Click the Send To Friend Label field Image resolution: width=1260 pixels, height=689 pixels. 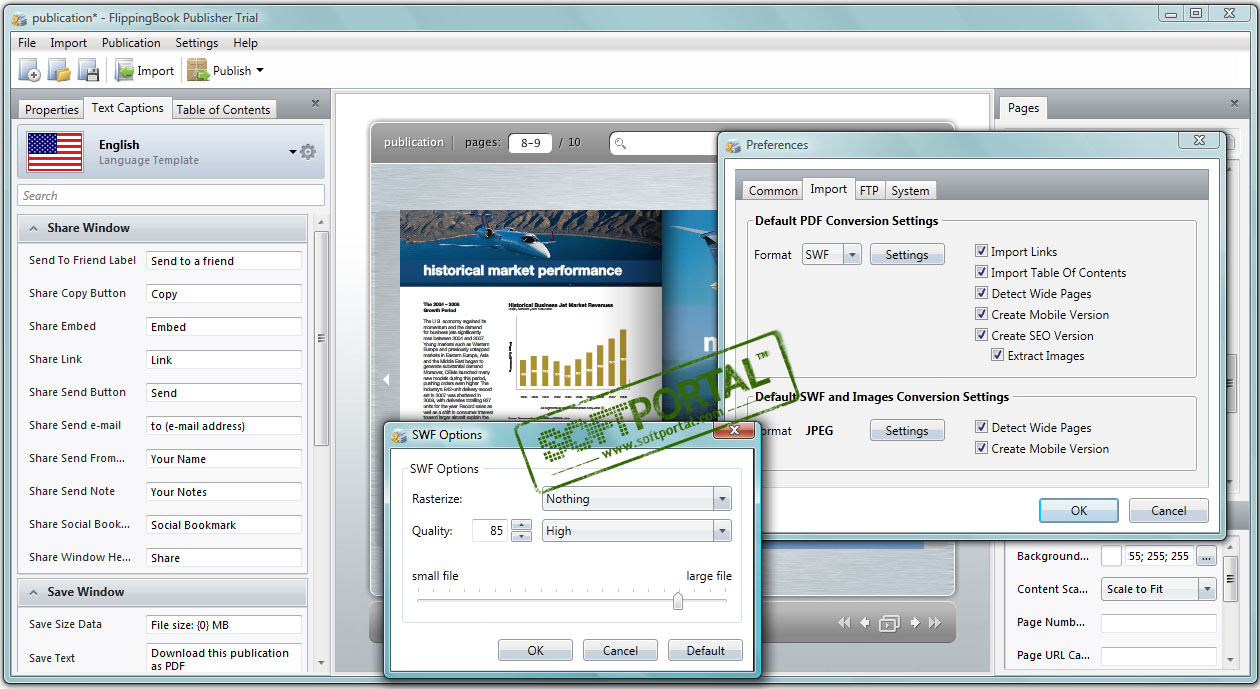[x=224, y=260]
